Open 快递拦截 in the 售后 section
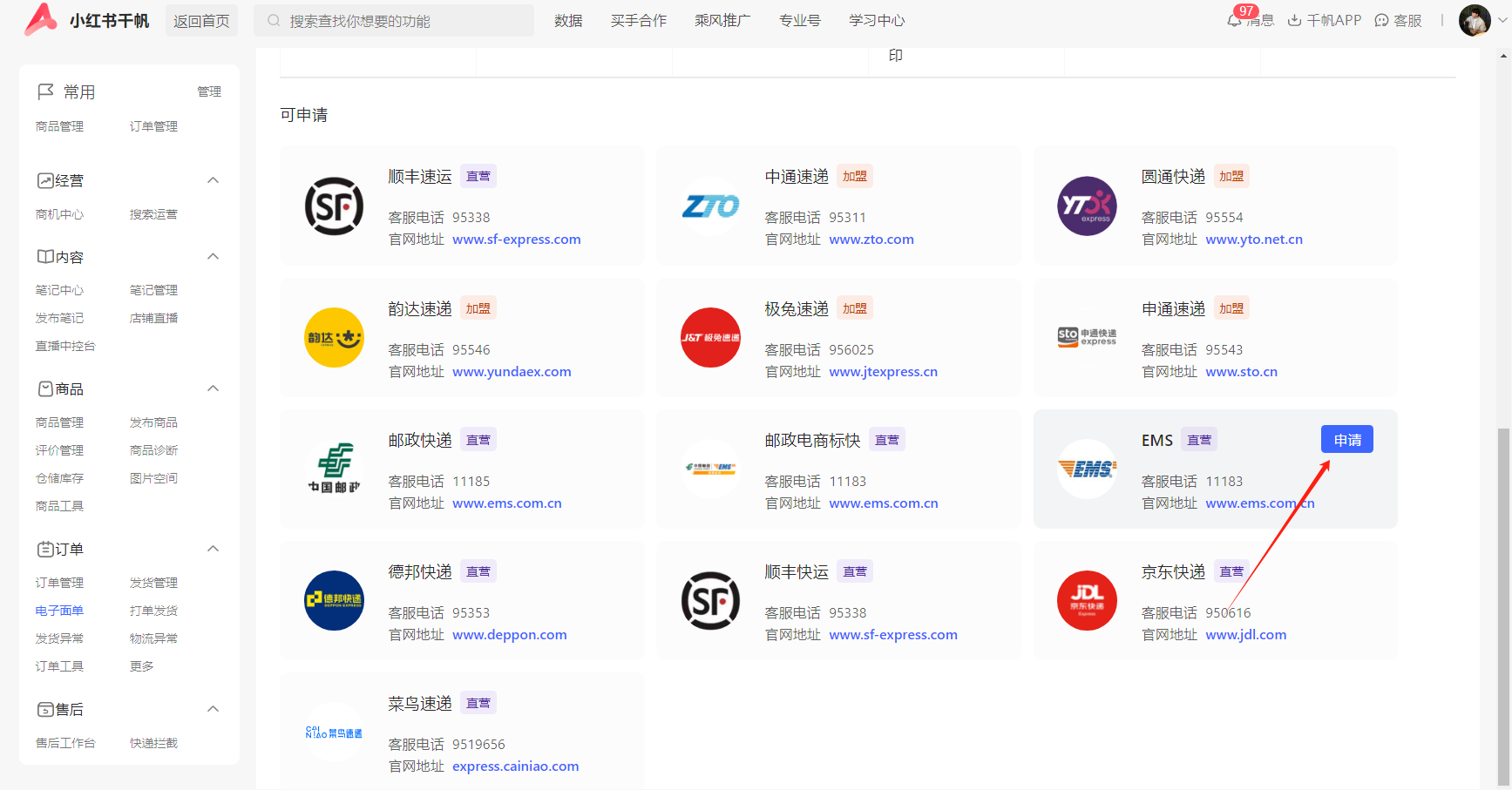1512x790 pixels. 153,743
